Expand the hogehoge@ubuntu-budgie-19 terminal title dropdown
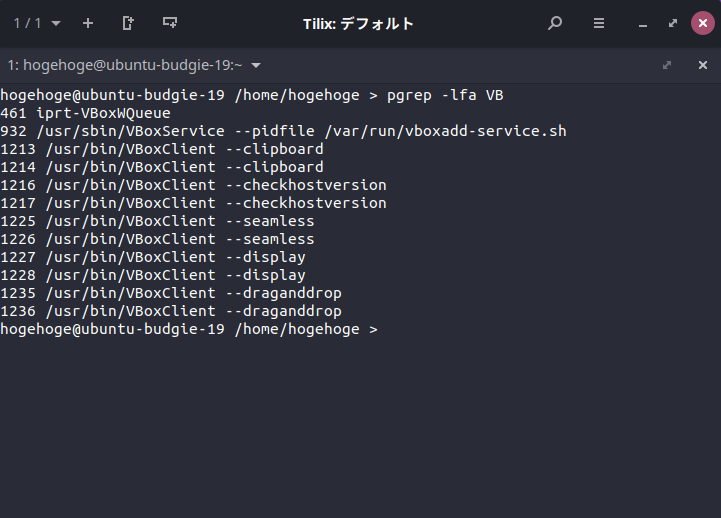Screen dimensions: 721x518 256,65
